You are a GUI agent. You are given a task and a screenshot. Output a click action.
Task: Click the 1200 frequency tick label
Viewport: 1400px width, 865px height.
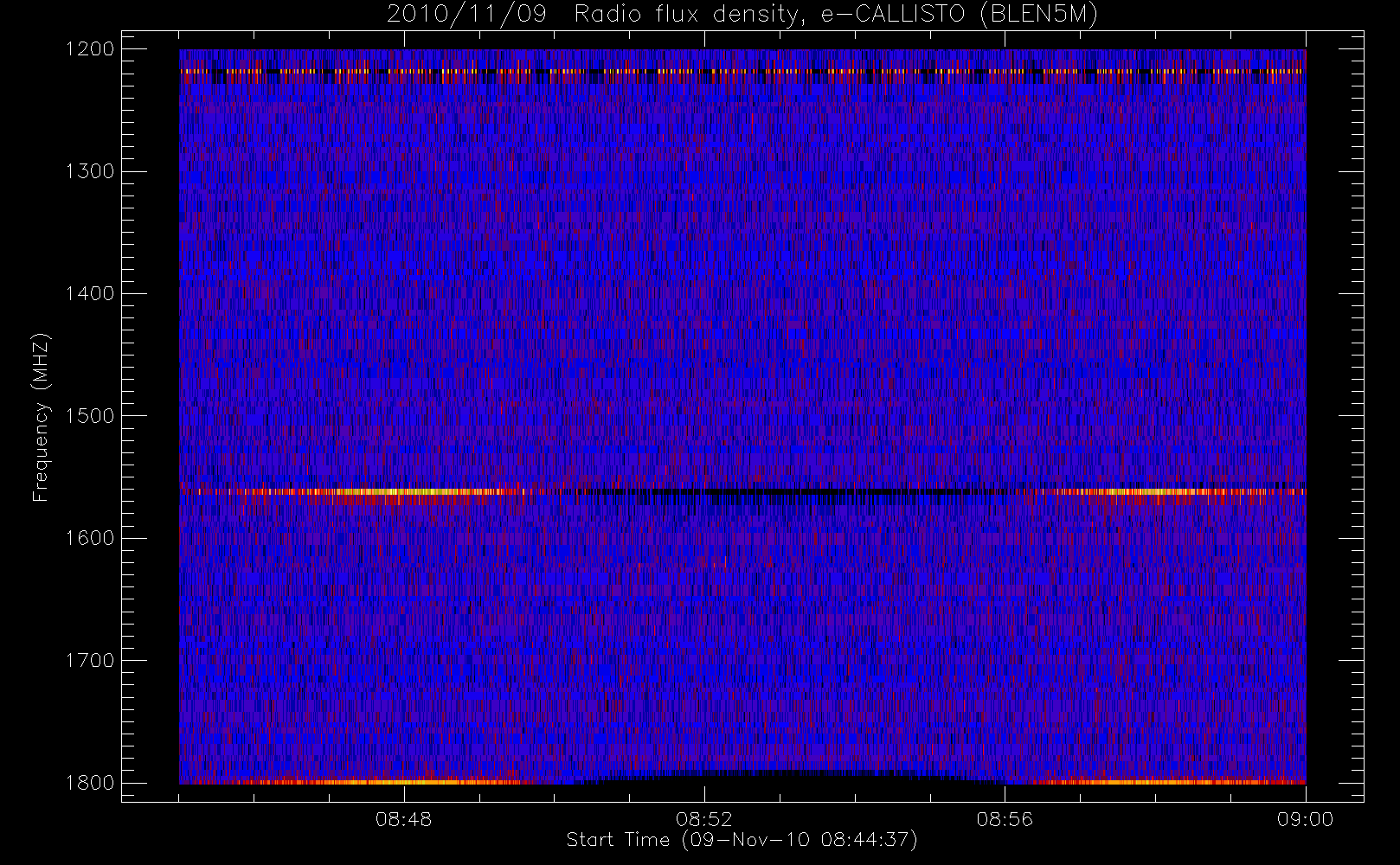[x=90, y=49]
